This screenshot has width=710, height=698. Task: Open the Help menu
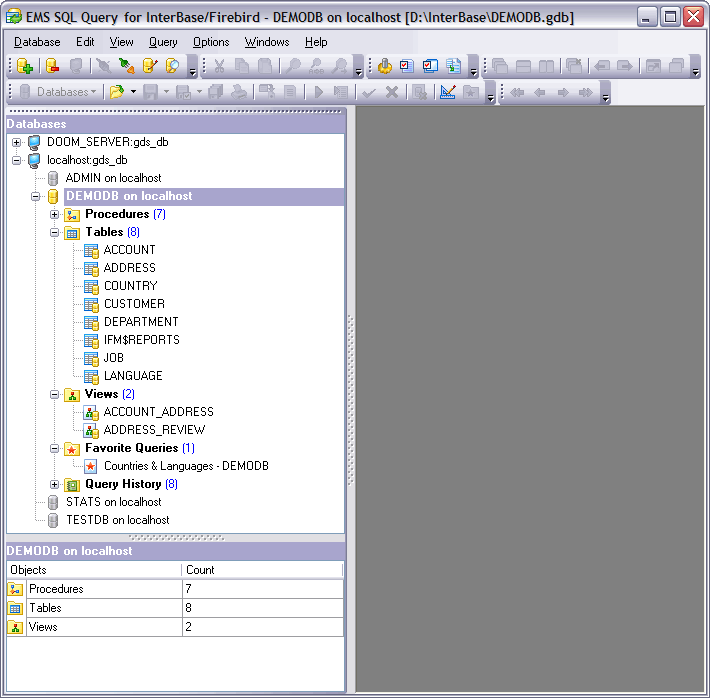click(316, 42)
